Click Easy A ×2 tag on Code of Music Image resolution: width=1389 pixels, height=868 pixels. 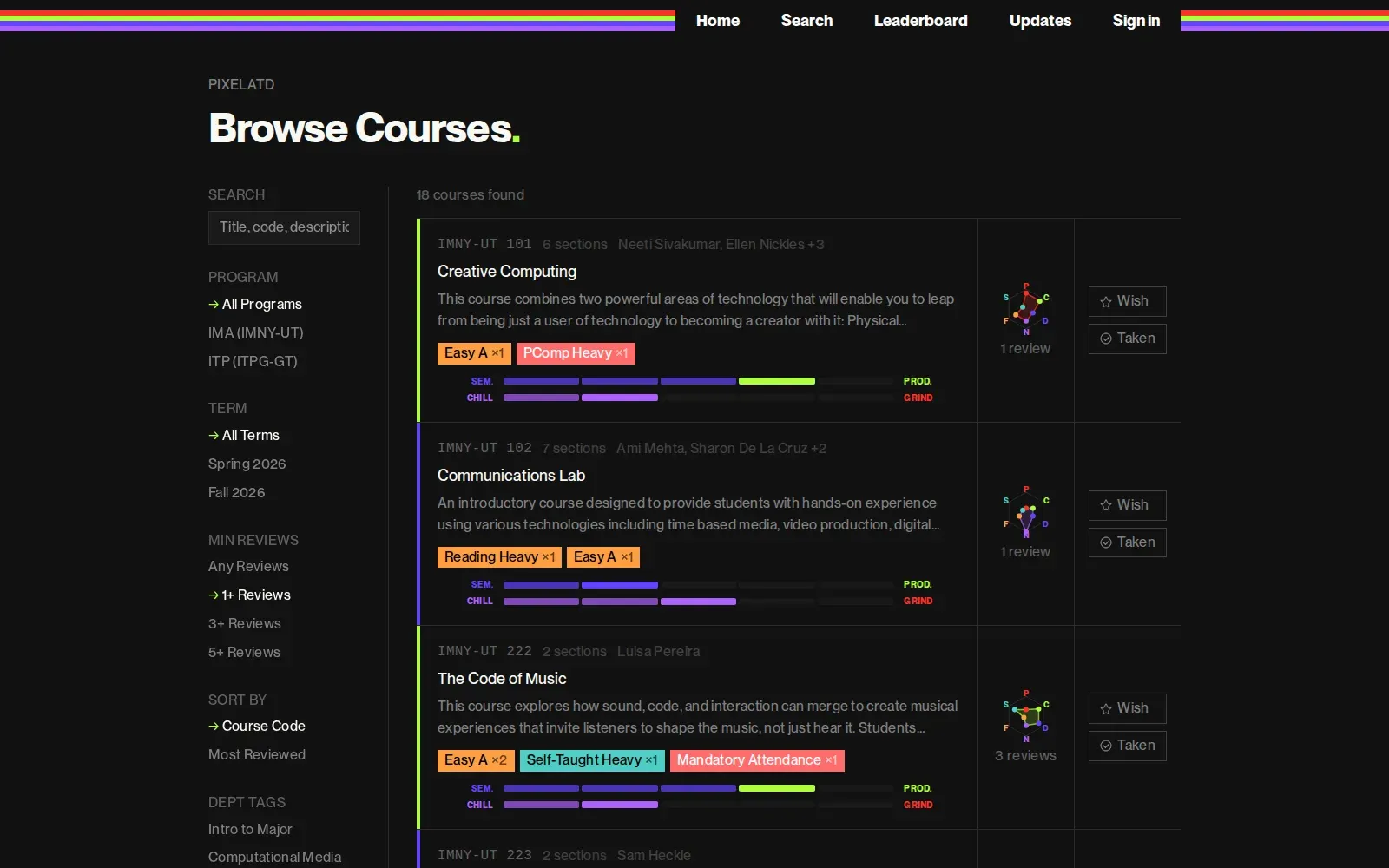coord(476,760)
